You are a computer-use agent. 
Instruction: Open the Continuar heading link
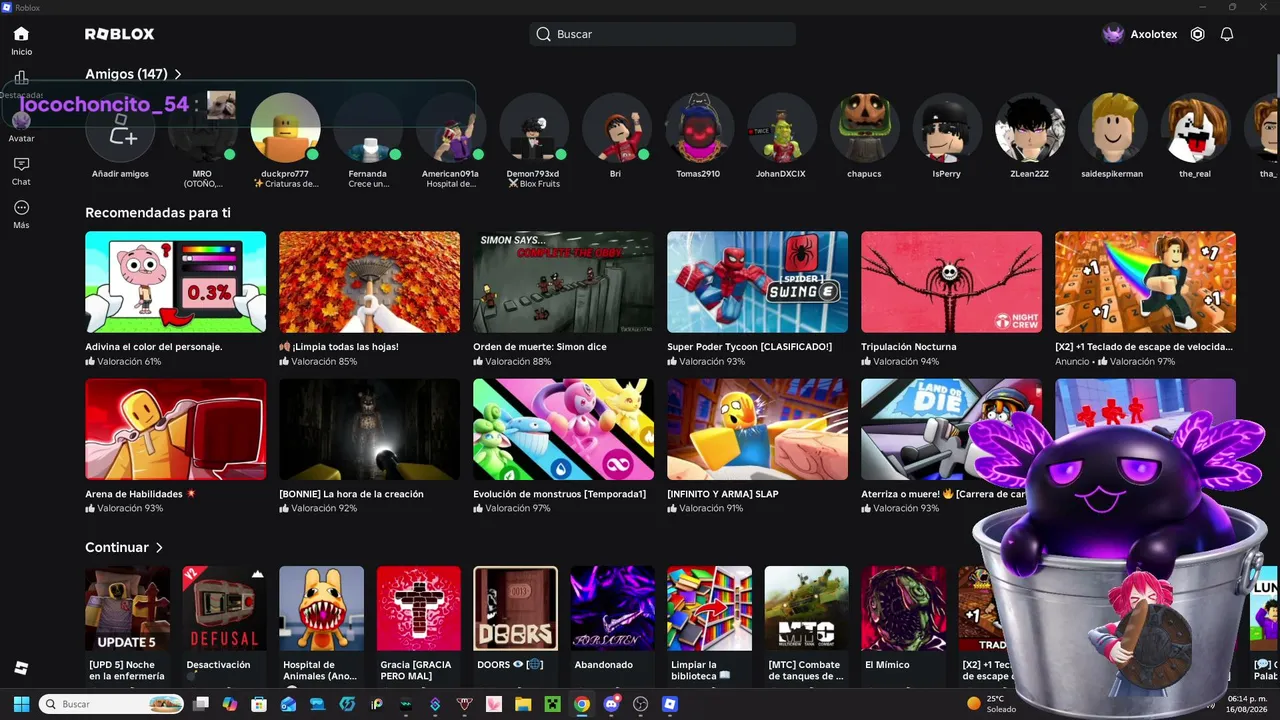coord(117,547)
